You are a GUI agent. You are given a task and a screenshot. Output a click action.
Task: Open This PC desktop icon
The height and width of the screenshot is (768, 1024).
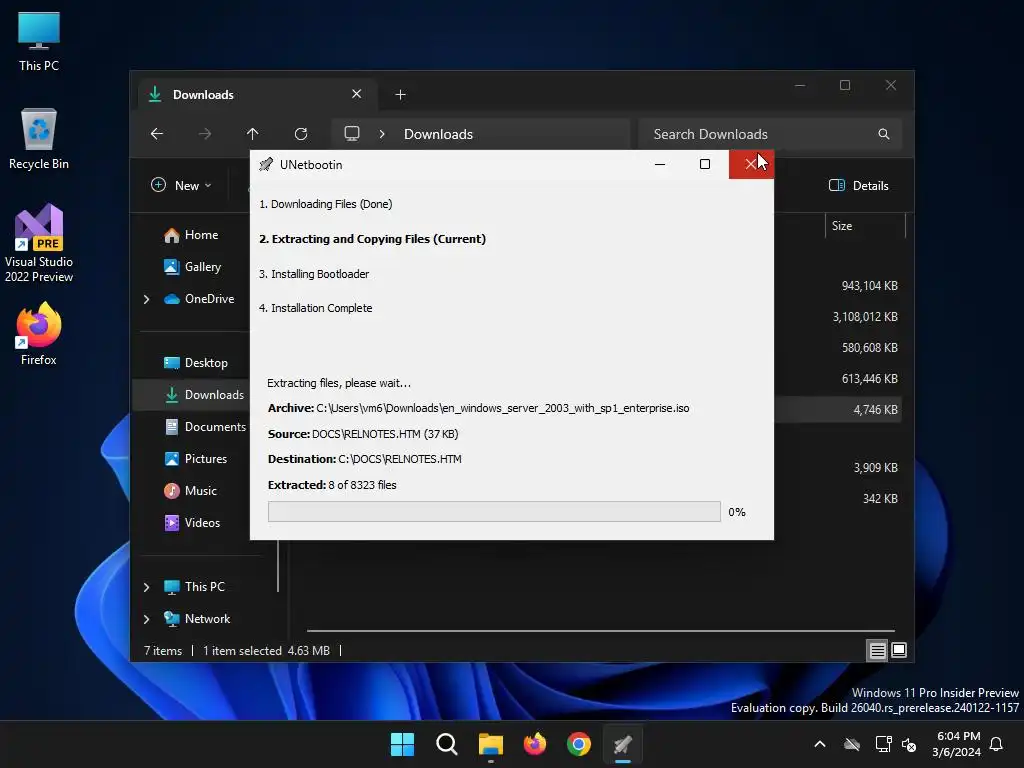[39, 41]
